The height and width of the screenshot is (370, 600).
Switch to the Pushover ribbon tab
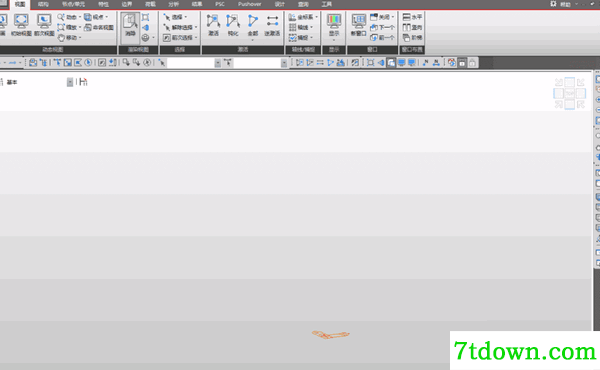tap(249, 4)
